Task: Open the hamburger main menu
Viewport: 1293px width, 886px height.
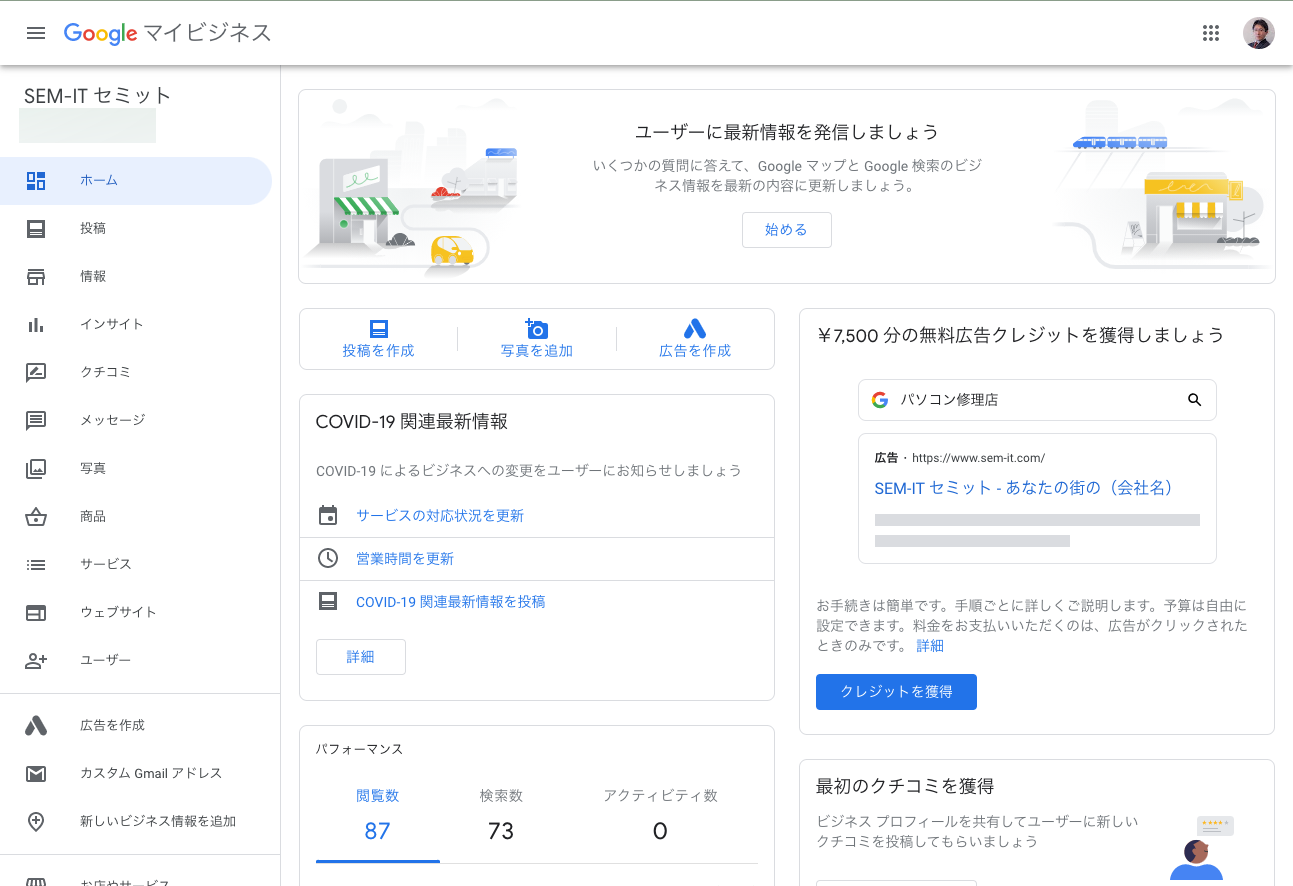Action: (x=36, y=33)
